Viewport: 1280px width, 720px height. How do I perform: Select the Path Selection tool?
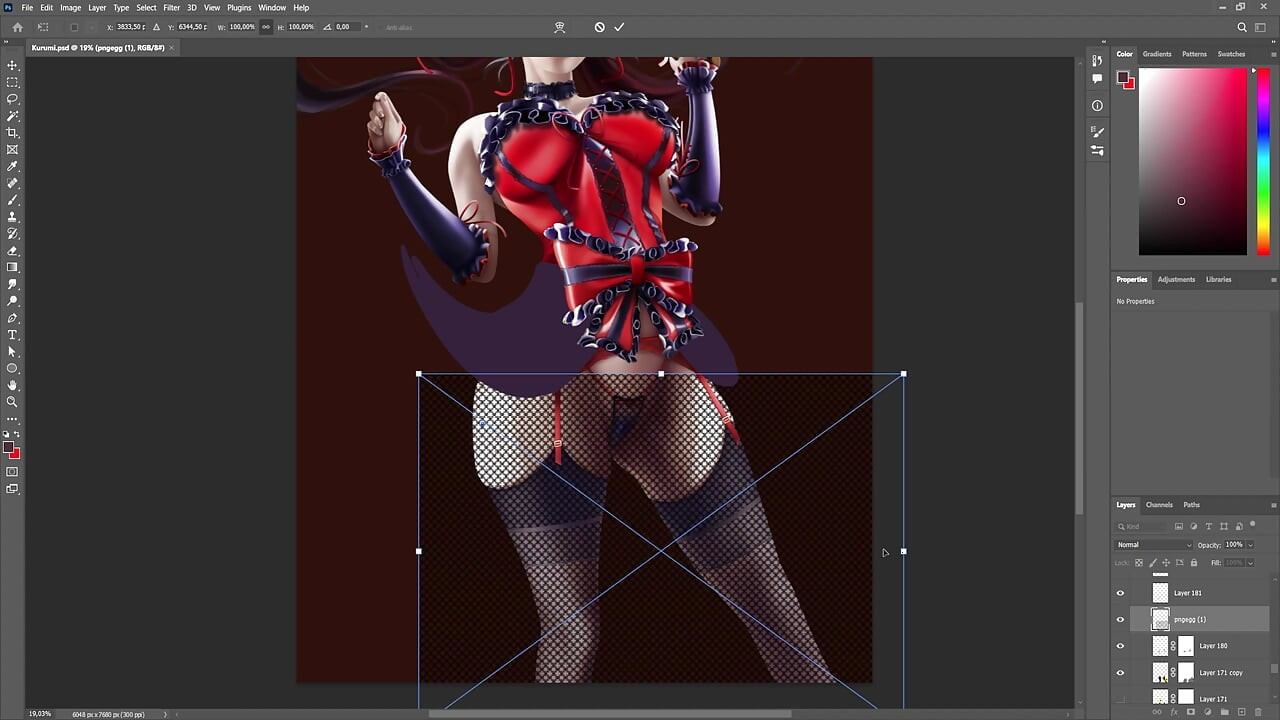12,352
